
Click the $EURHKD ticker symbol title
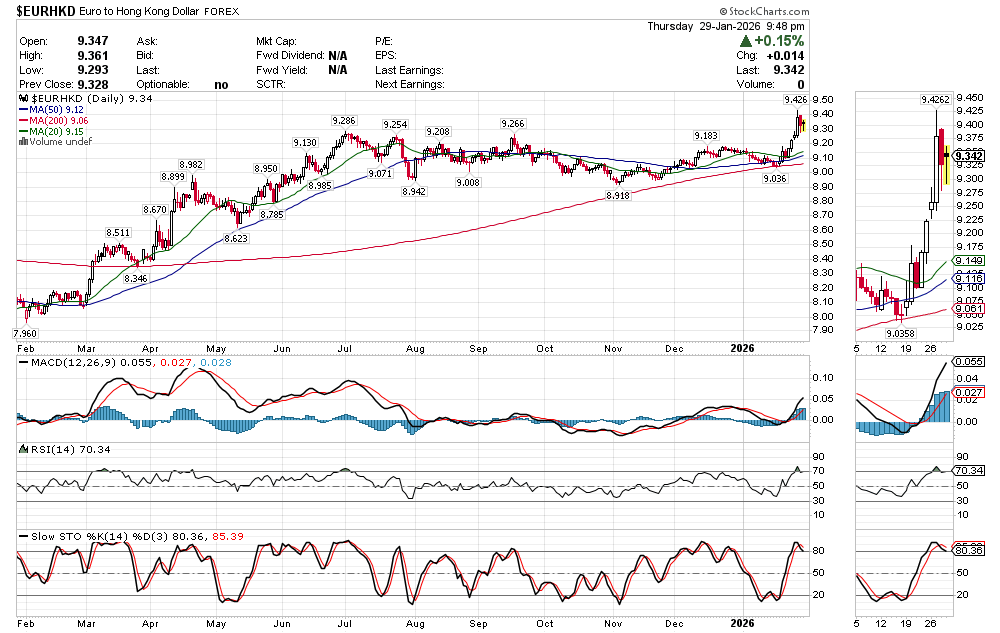pos(49,11)
